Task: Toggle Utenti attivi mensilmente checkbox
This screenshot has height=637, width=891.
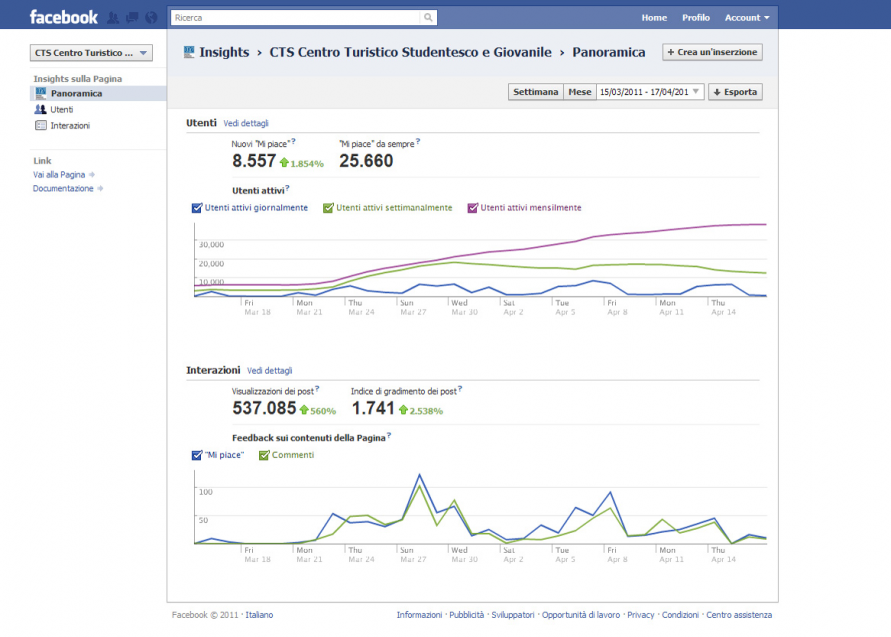Action: tap(472, 208)
